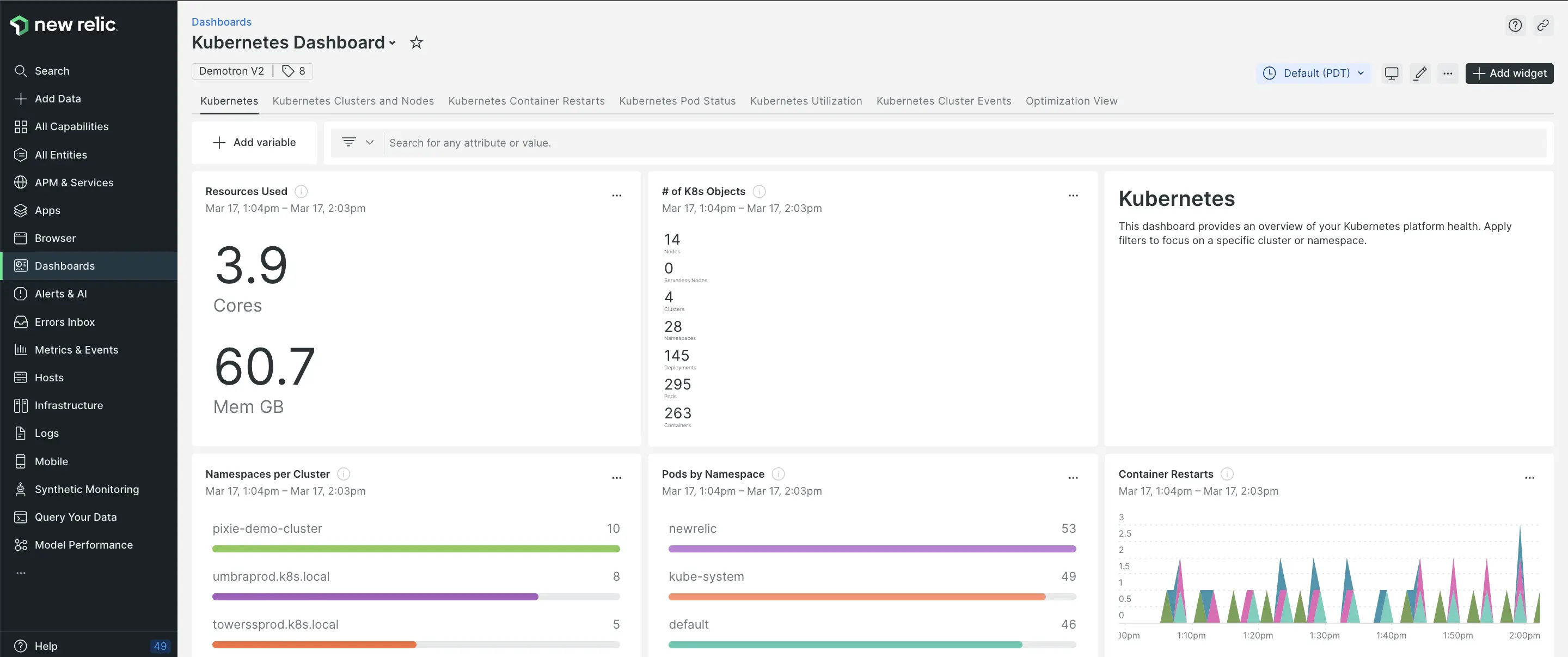Show info for Resources Used widget
This screenshot has height=657, width=1568.
(301, 191)
